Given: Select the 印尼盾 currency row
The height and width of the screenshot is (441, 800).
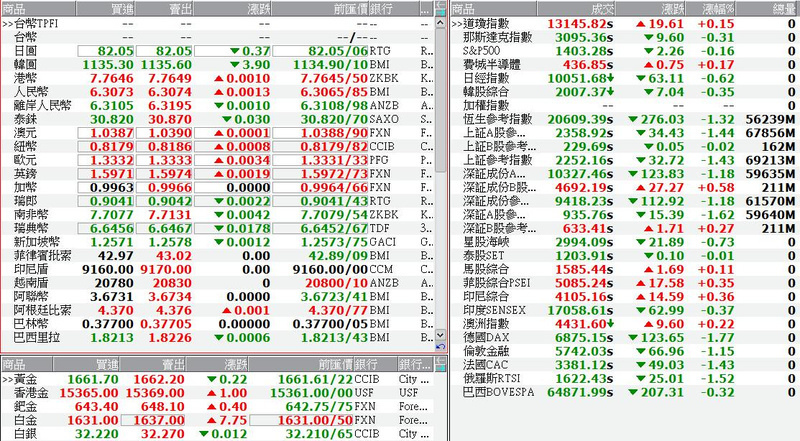Looking at the screenshot, I should [217, 269].
